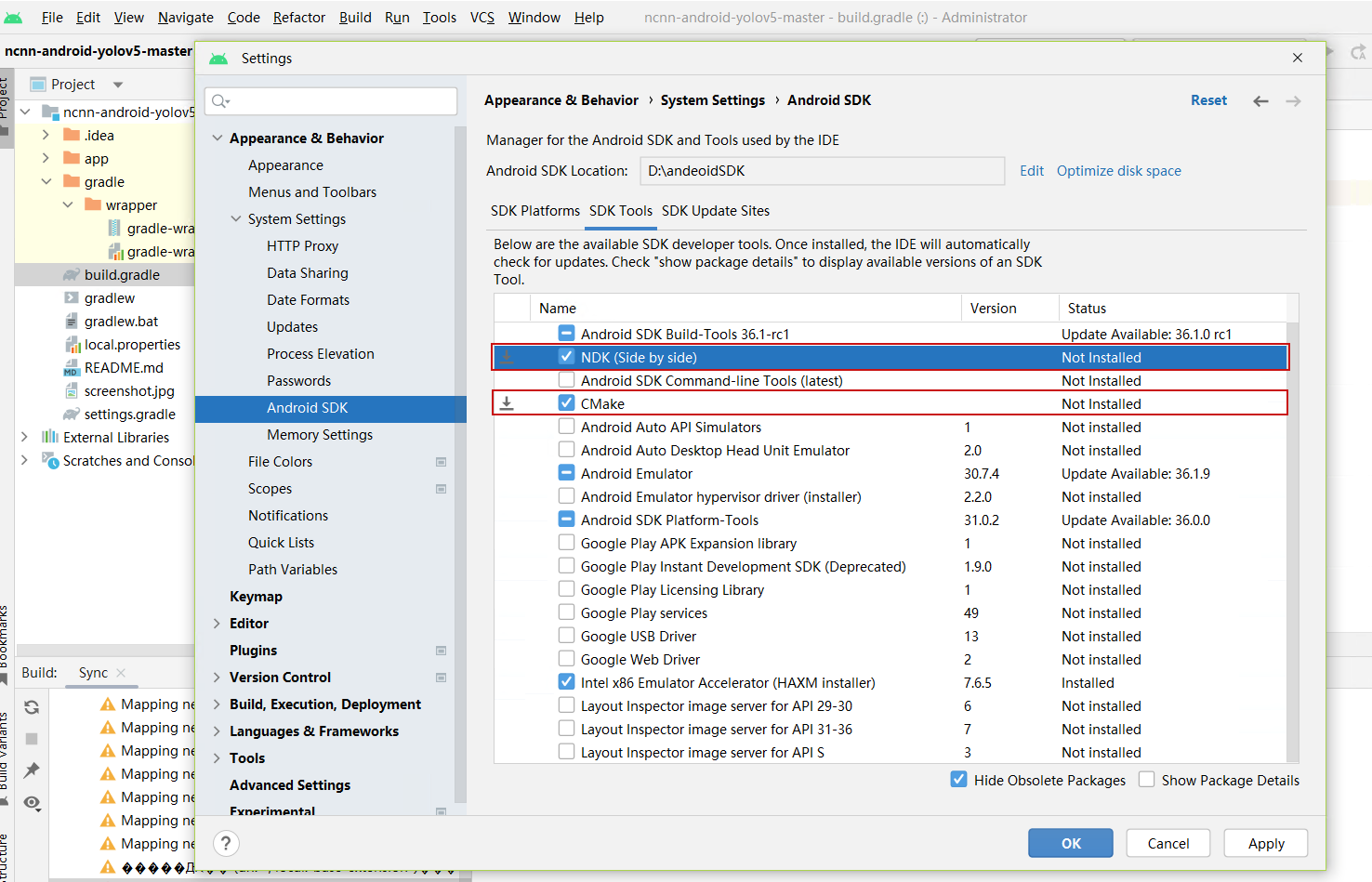Expand External Libraries node
Viewport: 1372px width, 882px height.
[x=25, y=437]
